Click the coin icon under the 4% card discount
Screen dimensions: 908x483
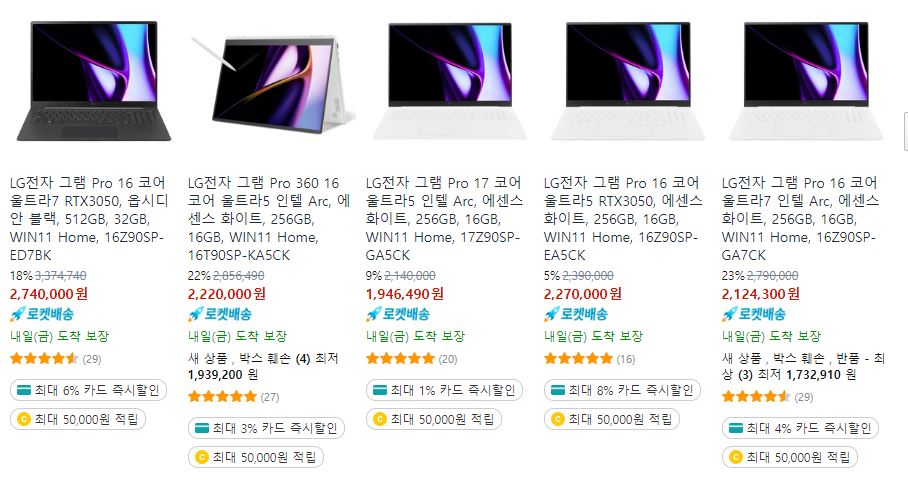click(x=735, y=457)
